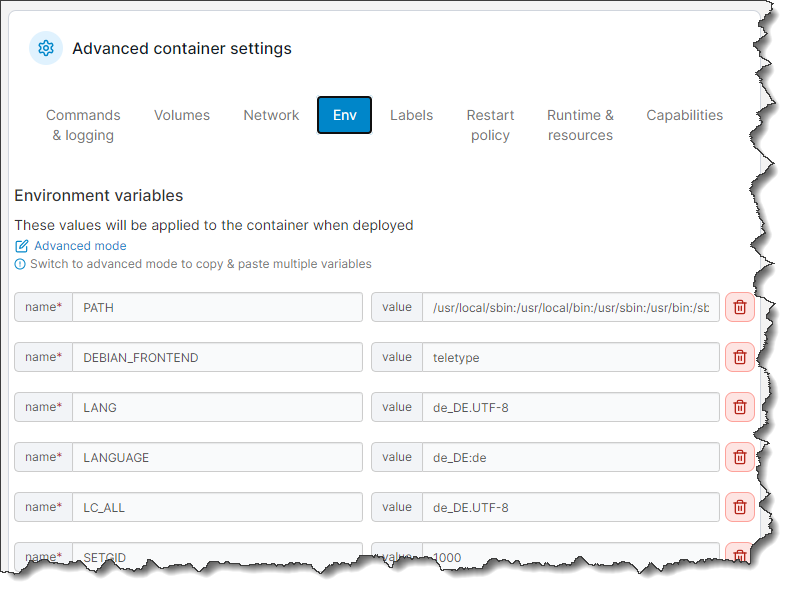
Task: Remove the LC_ALL variable entry
Action: point(739,507)
